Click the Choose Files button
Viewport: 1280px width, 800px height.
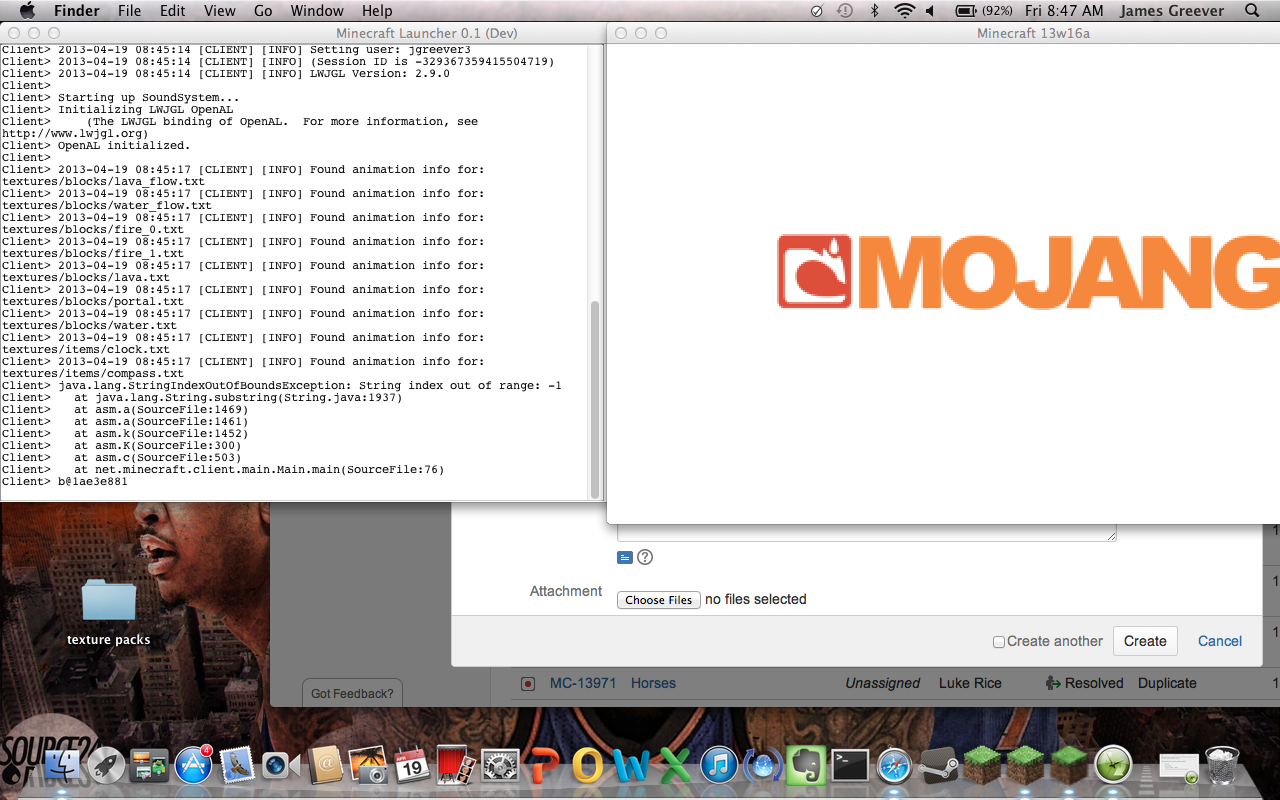point(659,600)
